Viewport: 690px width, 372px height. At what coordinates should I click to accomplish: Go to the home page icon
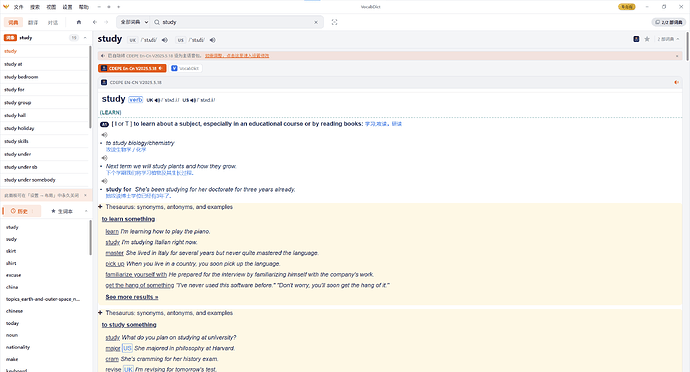point(79,22)
